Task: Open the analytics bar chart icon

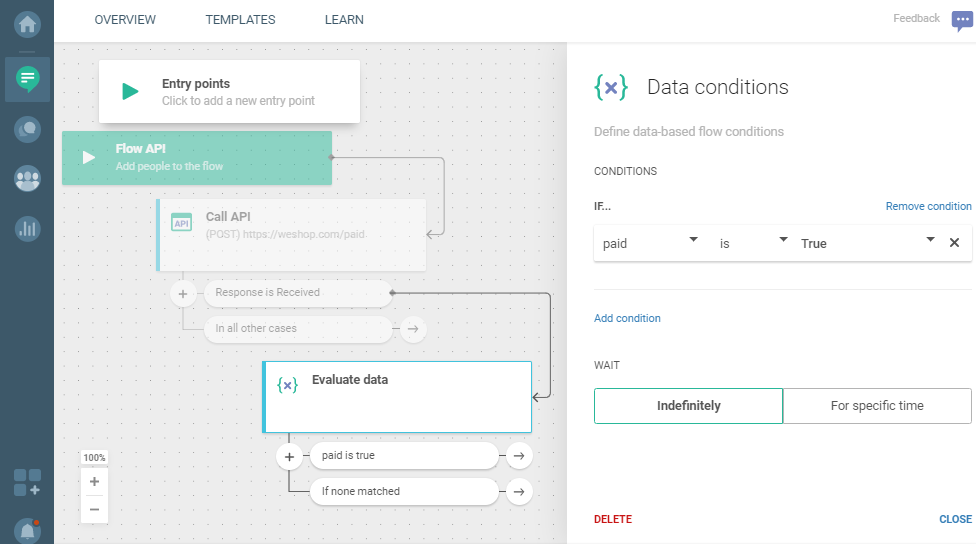Action: coord(27,228)
